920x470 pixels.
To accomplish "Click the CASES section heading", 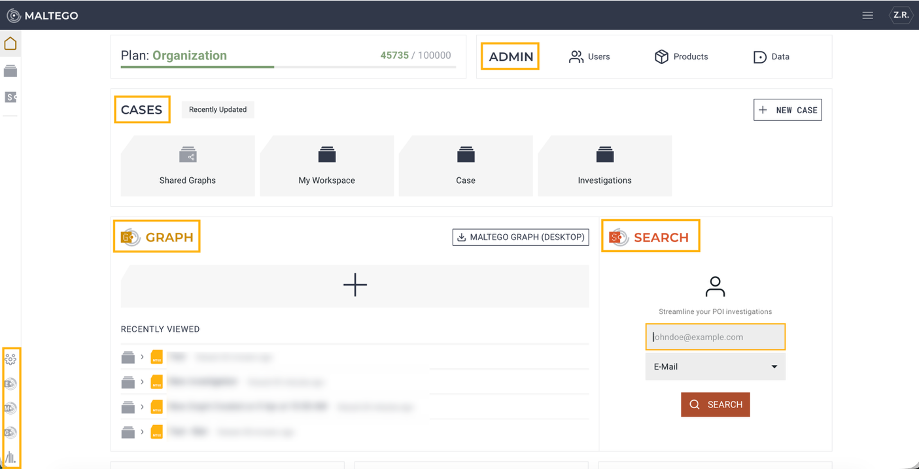I will click(x=142, y=110).
